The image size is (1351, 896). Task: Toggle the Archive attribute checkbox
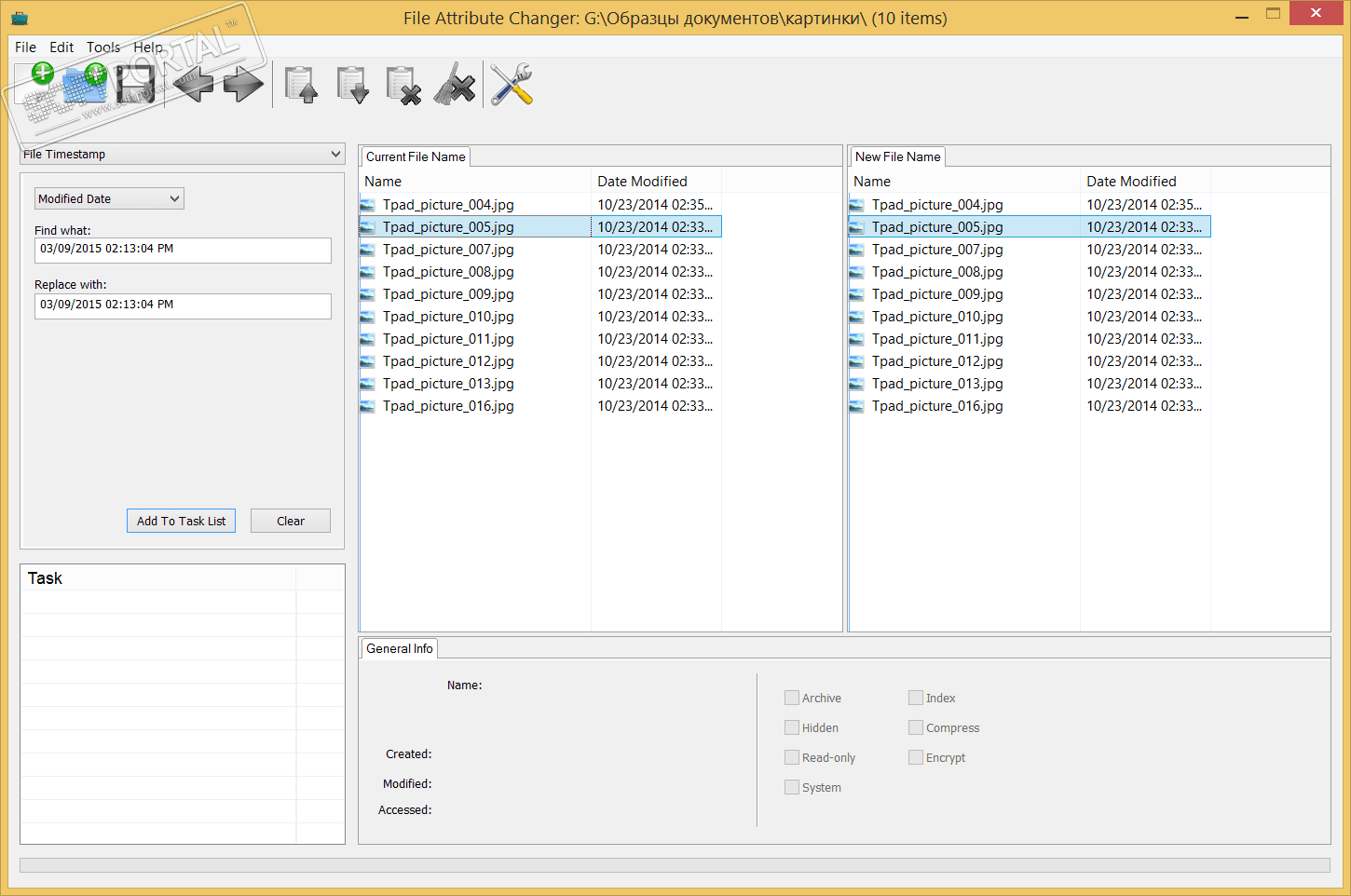point(792,698)
